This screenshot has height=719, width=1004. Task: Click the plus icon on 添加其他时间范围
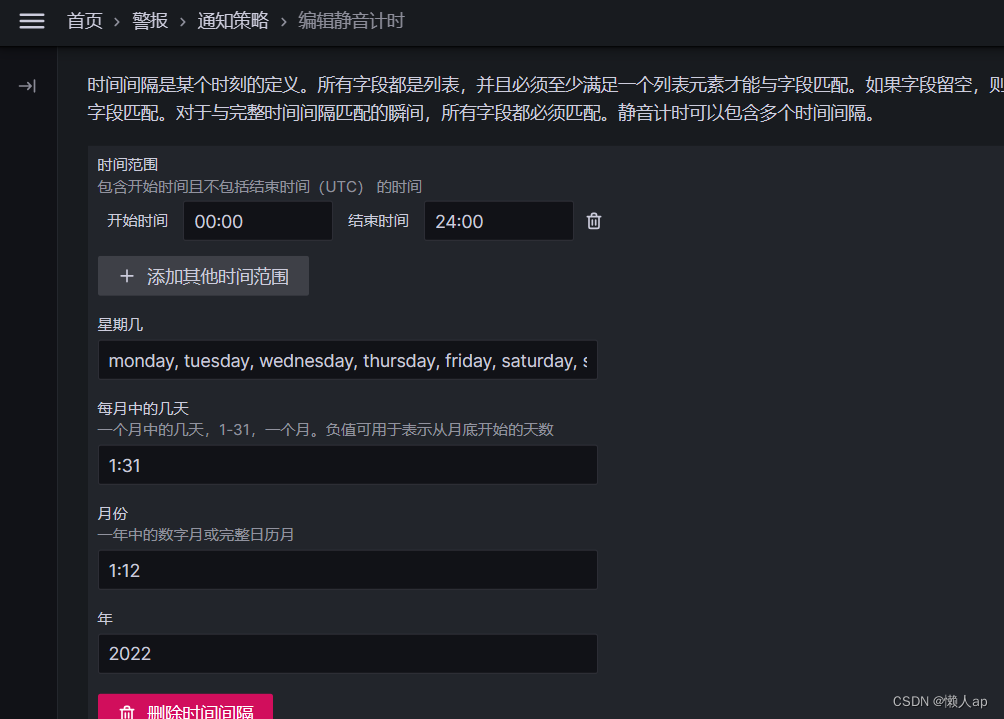point(127,276)
